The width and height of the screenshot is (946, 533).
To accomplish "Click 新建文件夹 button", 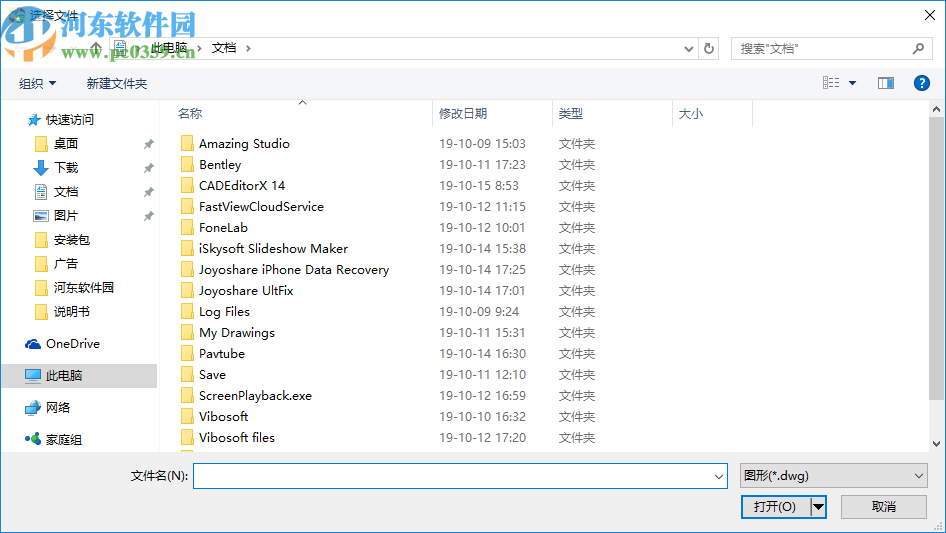I will coord(117,83).
